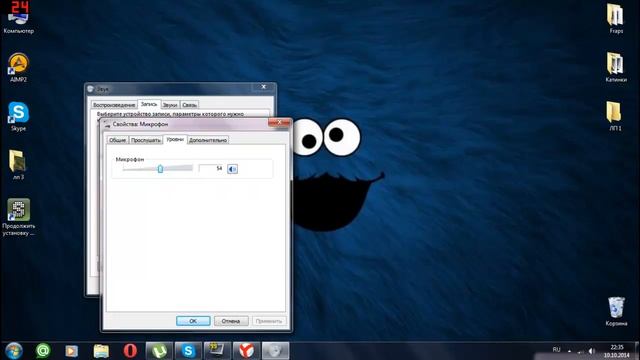Switch to uTorrent in the taskbar

click(159, 351)
